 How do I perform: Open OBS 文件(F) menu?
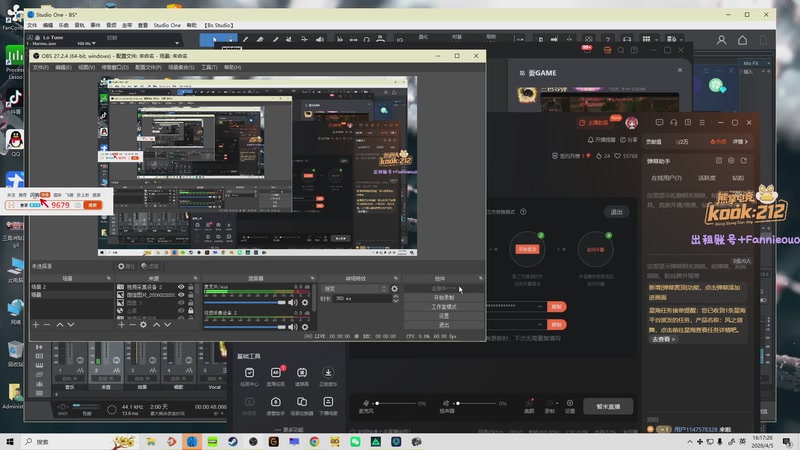(41, 67)
